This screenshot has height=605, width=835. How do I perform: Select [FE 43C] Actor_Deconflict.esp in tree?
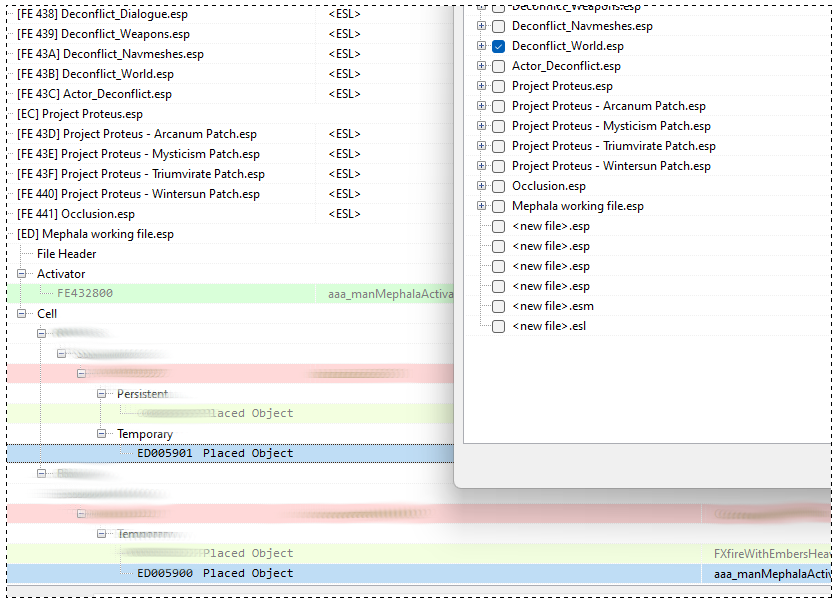point(94,94)
